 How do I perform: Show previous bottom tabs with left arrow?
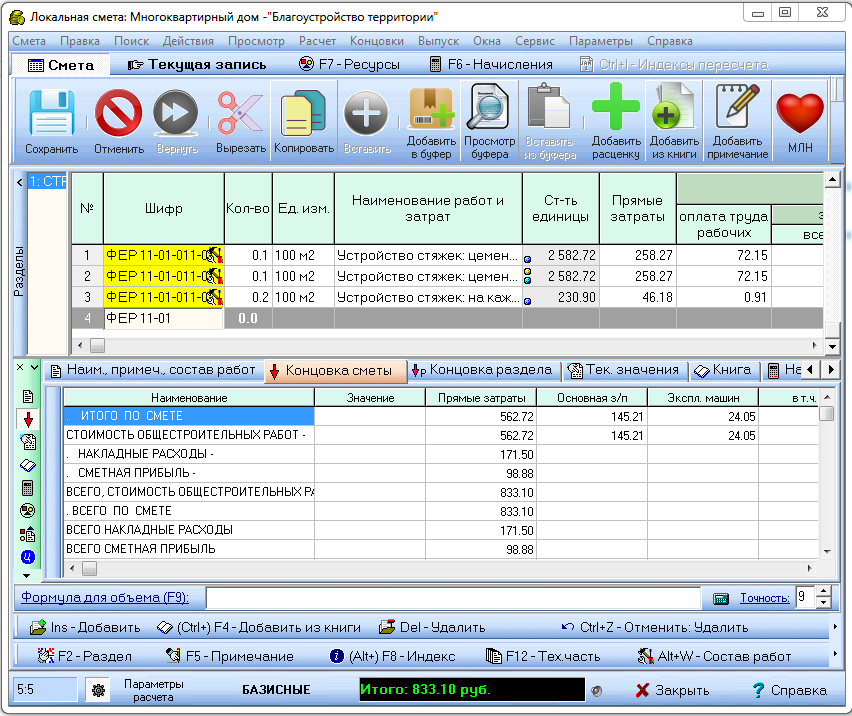(810, 370)
